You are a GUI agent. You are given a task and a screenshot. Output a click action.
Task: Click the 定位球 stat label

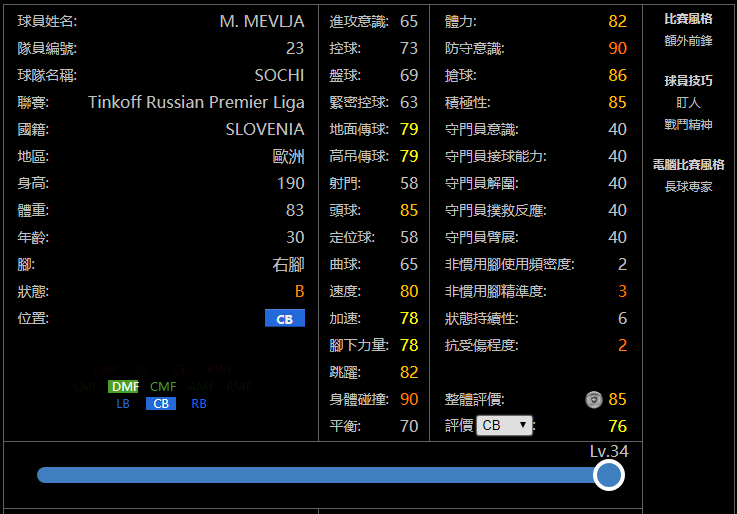(x=352, y=238)
